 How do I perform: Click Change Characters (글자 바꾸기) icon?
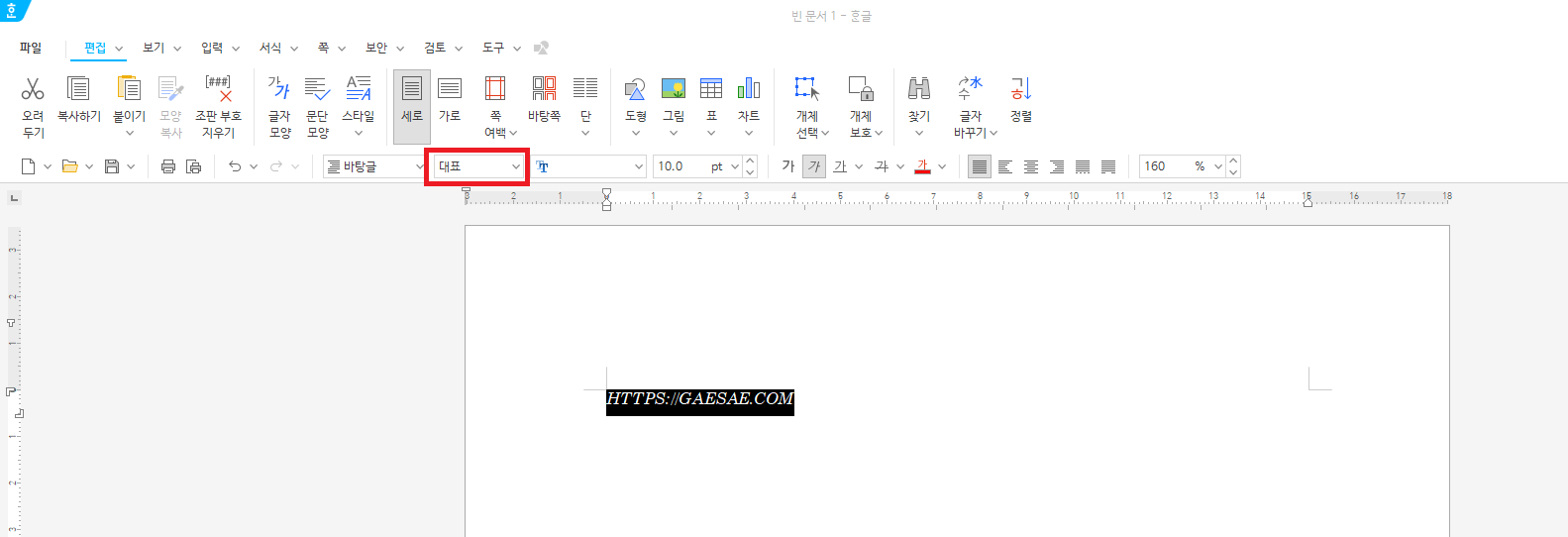(970, 89)
